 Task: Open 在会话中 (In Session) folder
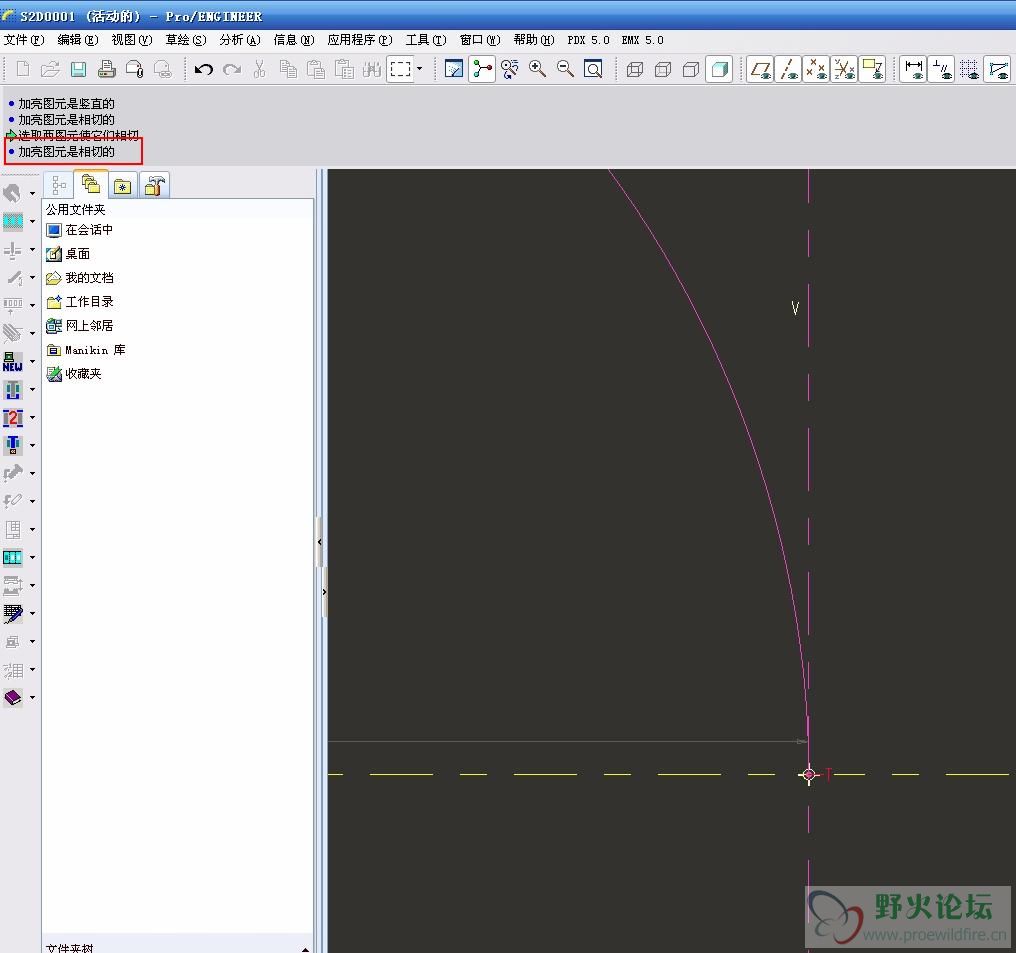click(80, 230)
